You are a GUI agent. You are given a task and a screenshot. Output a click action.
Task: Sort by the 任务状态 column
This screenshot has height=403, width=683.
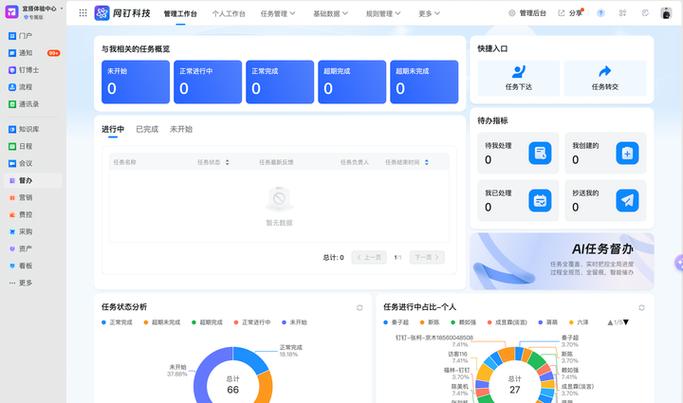click(227, 162)
